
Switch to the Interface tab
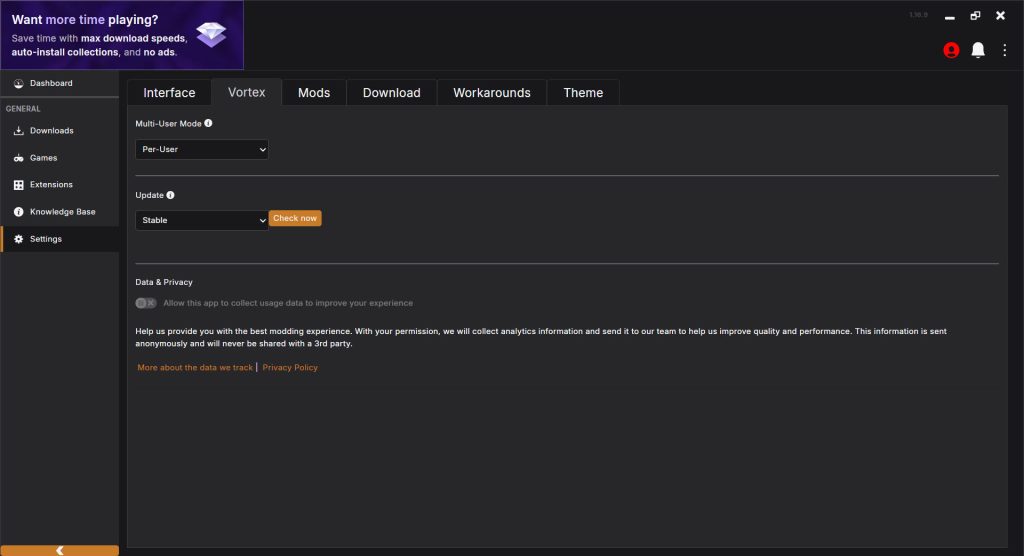pyautogui.click(x=169, y=93)
